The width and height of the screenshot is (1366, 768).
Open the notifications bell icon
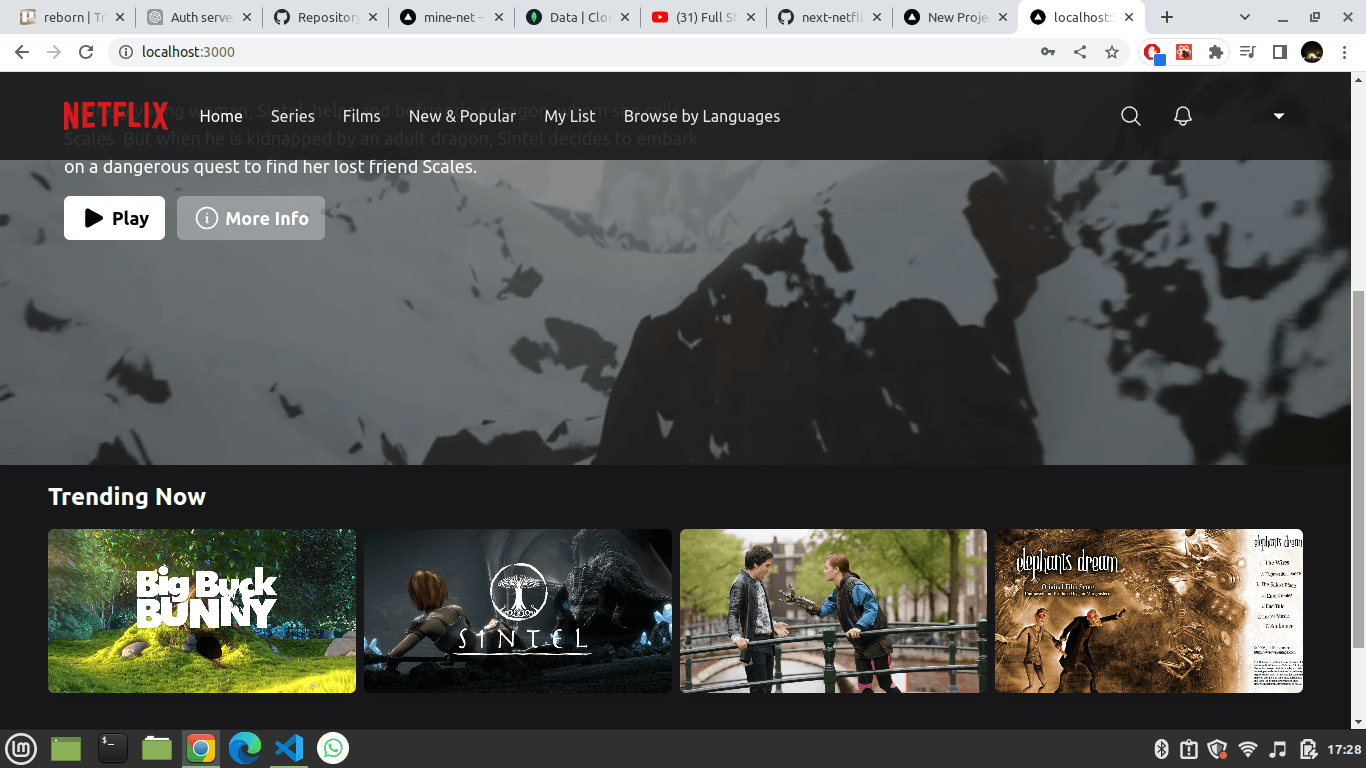(x=1182, y=116)
